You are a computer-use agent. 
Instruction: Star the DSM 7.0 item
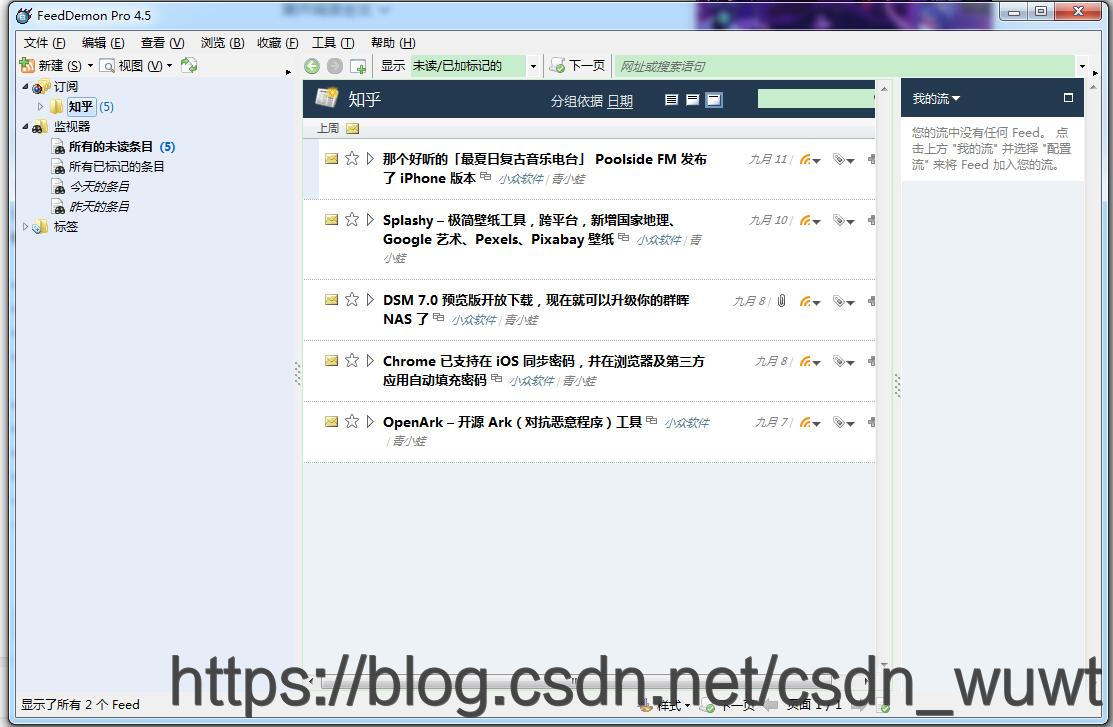point(351,300)
